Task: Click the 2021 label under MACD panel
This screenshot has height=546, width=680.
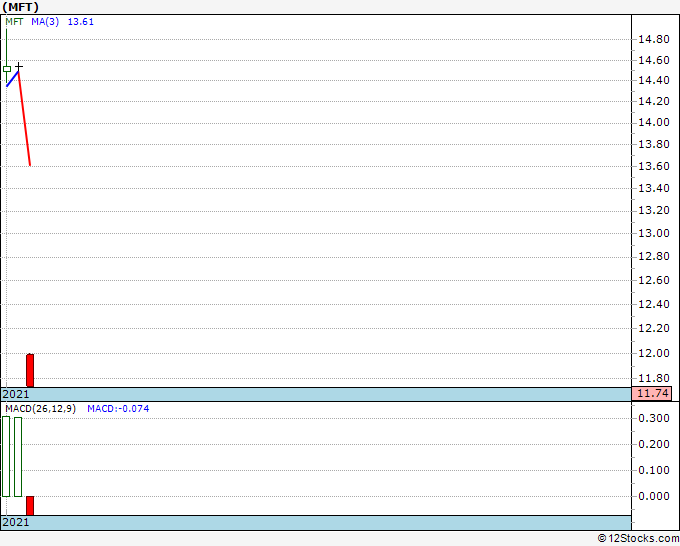Action: [x=16, y=522]
